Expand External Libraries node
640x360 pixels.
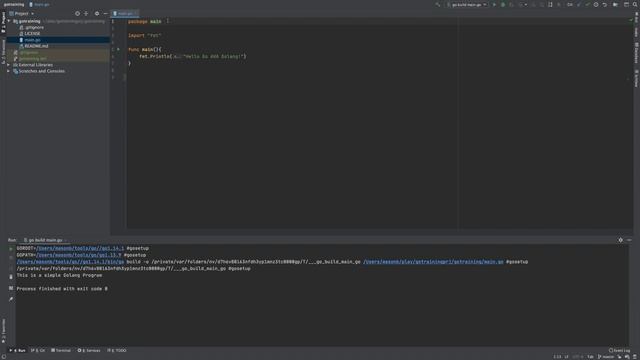pyautogui.click(x=9, y=65)
